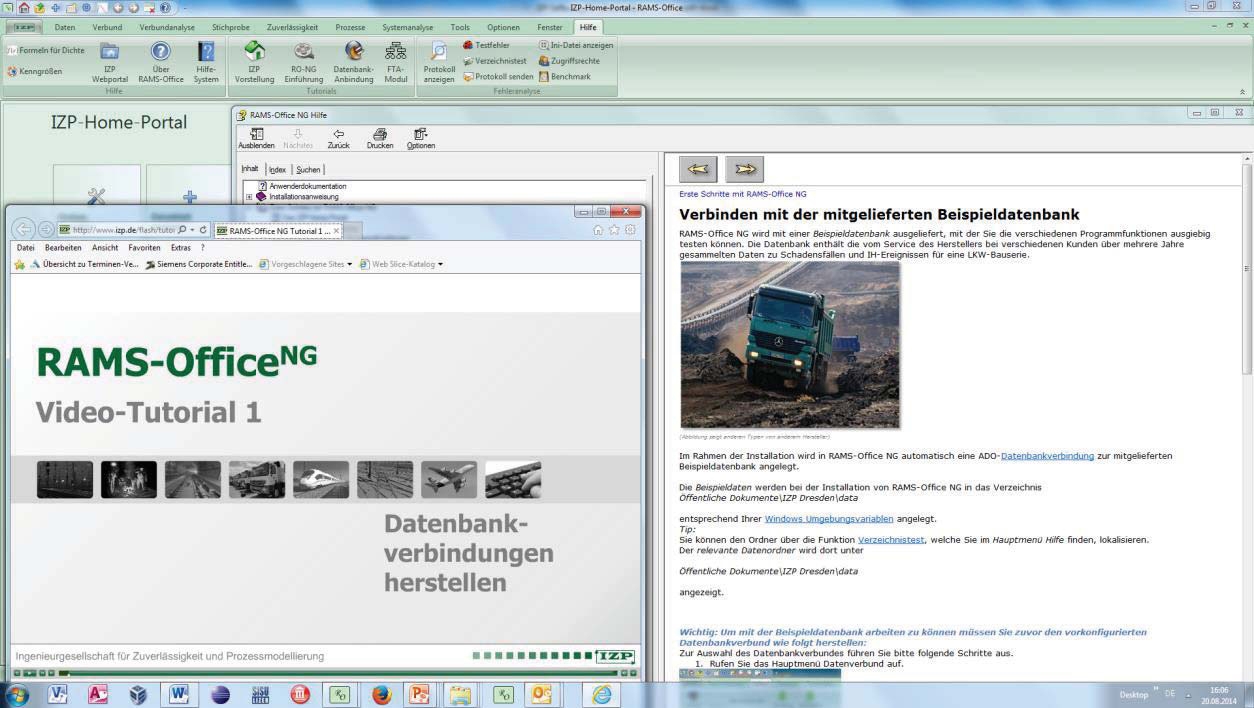Click Ini-Datei anzeigen
The image size is (1254, 708).
click(x=576, y=45)
